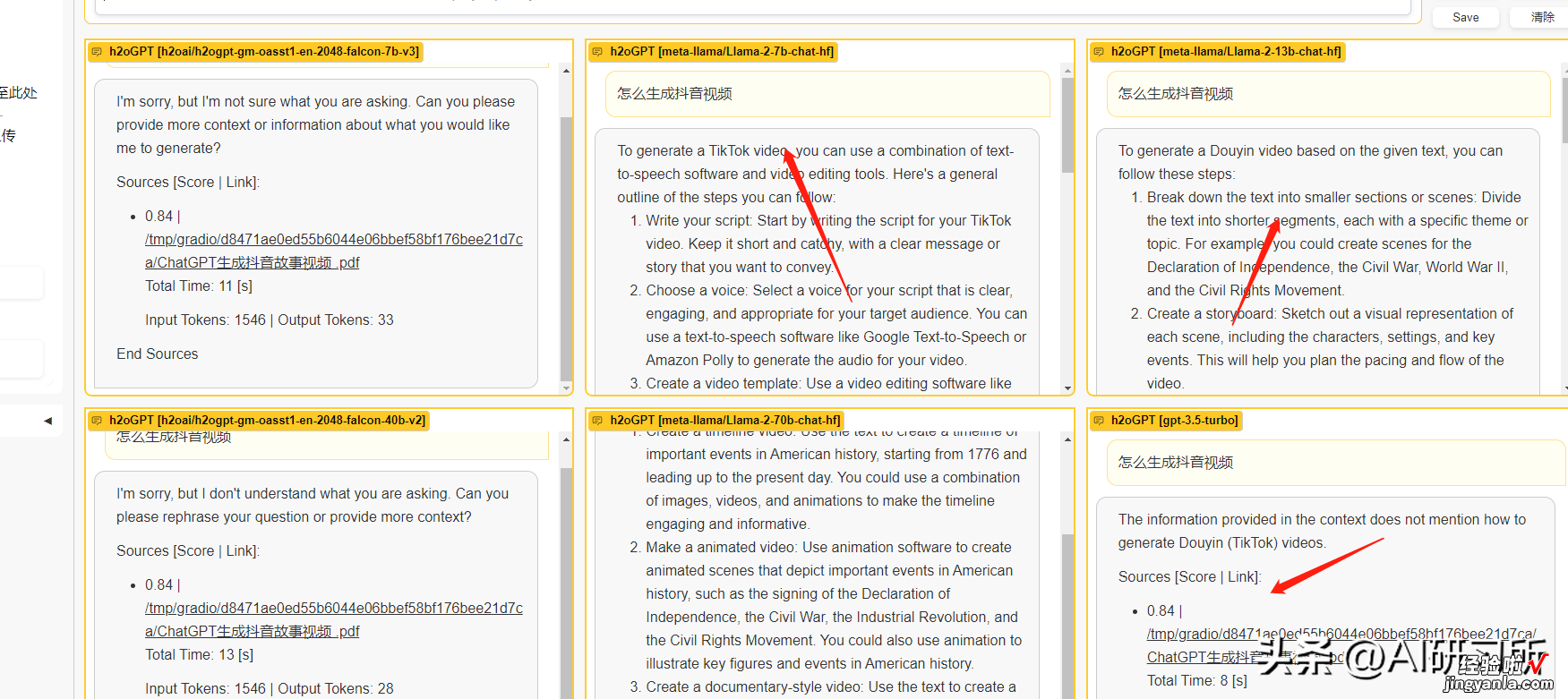The width and height of the screenshot is (1568, 699).
Task: Click the scrollbar thumb in falcon-7b-v3 panel
Action: point(566,249)
